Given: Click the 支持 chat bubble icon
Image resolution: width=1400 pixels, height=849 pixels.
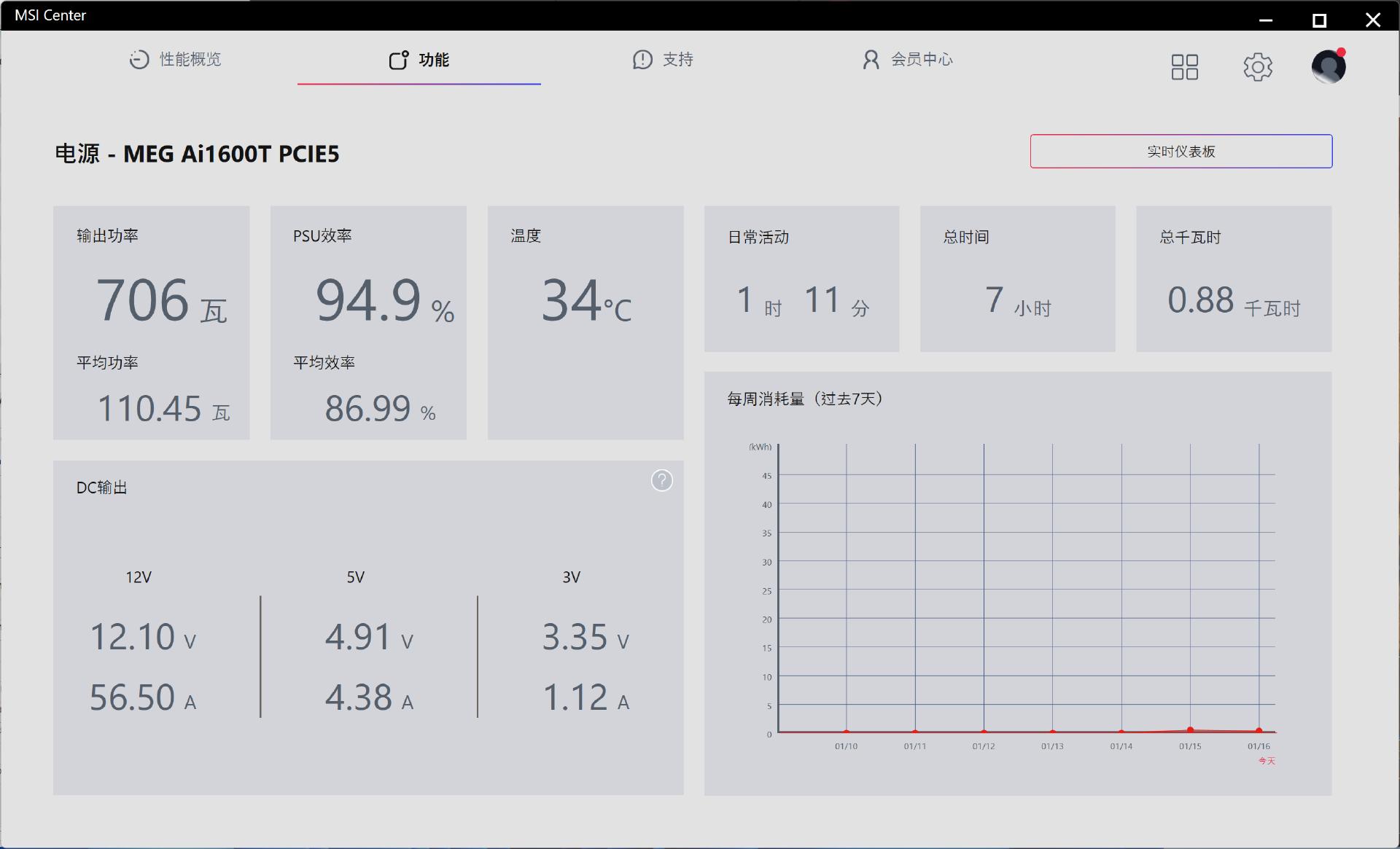Looking at the screenshot, I should coord(642,60).
